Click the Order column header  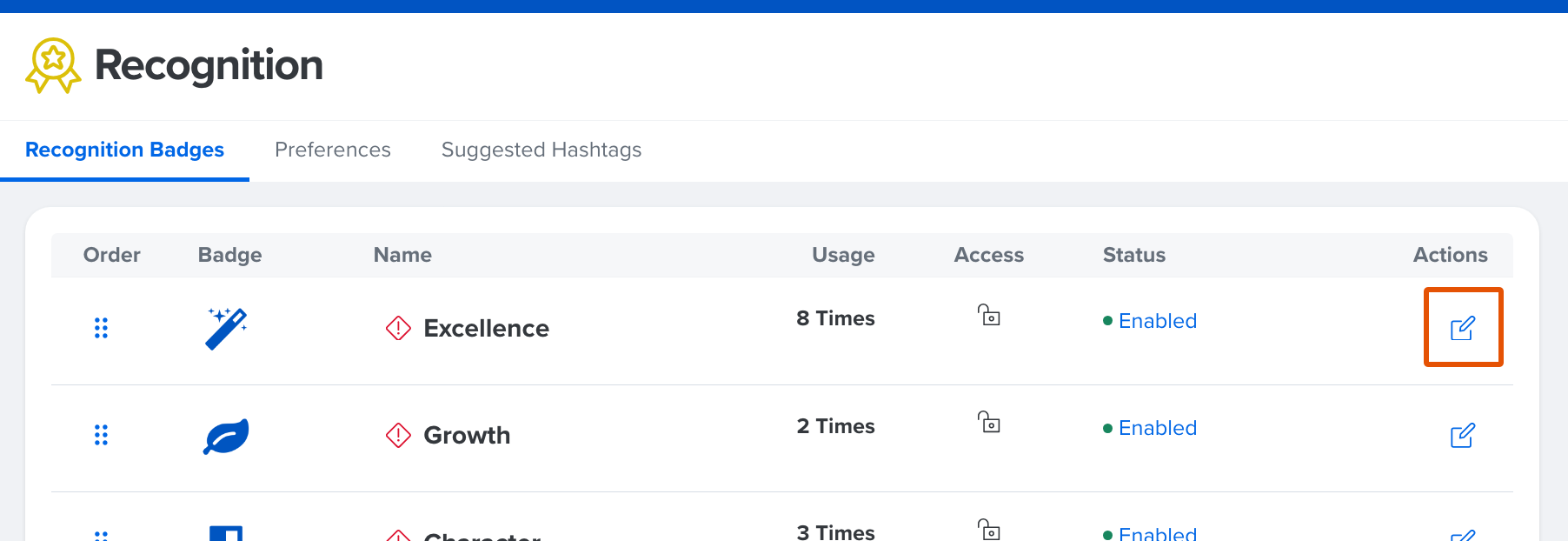[111, 255]
